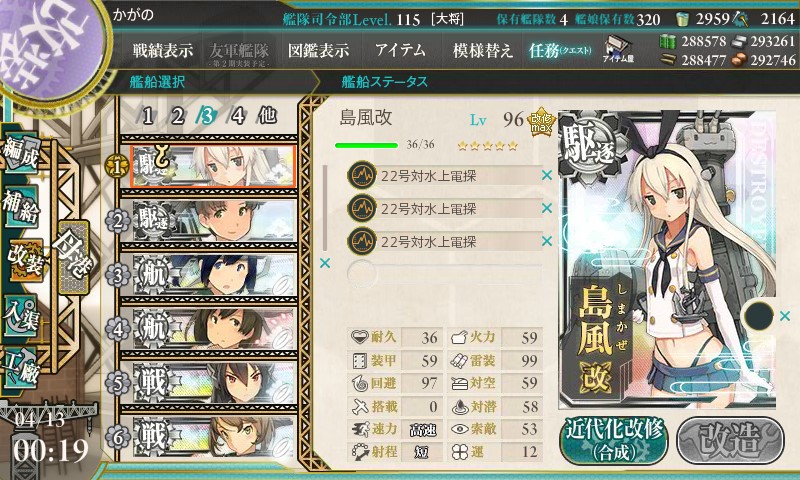The height and width of the screenshot is (480, 800).
Task: Unequip all items with left-side X
Action: pyautogui.click(x=324, y=263)
